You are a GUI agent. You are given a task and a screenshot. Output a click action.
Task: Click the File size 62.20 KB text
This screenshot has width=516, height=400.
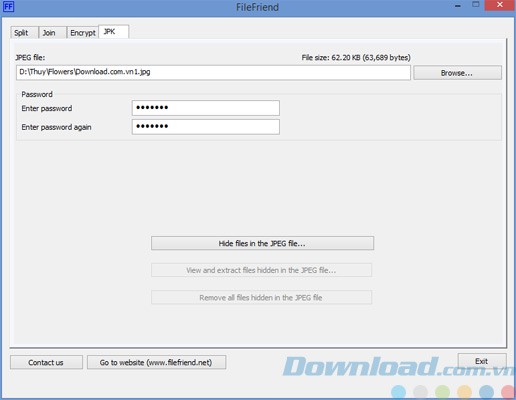click(x=356, y=58)
